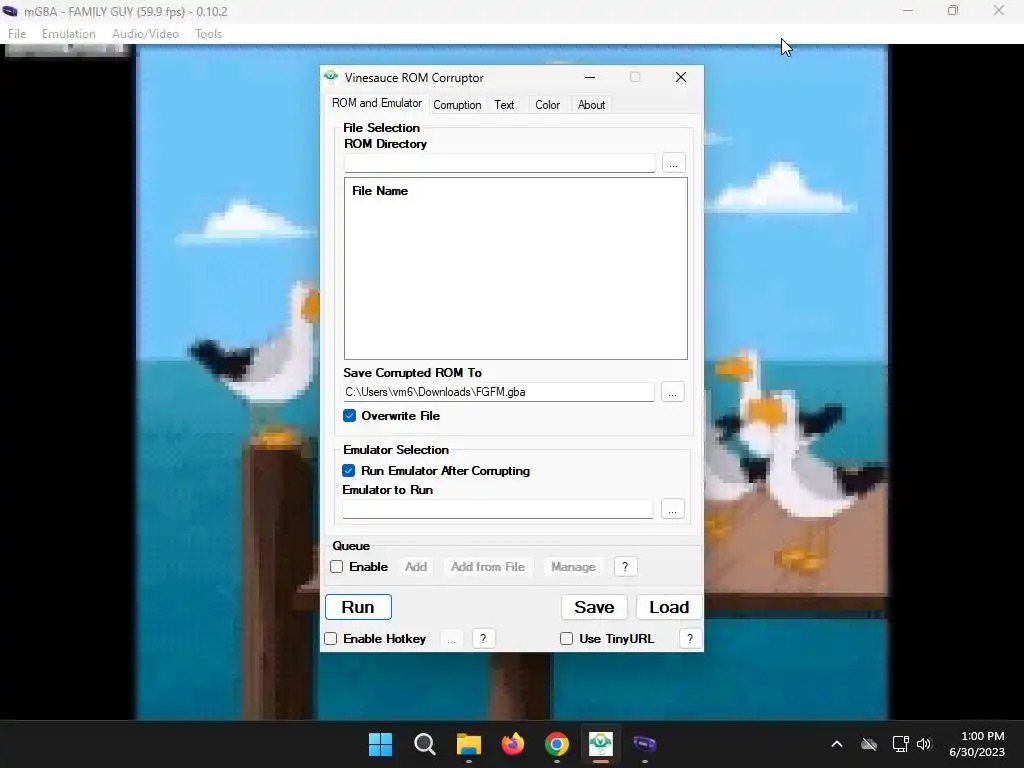This screenshot has width=1024, height=768.
Task: Launch Chrome from taskbar
Action: click(556, 744)
